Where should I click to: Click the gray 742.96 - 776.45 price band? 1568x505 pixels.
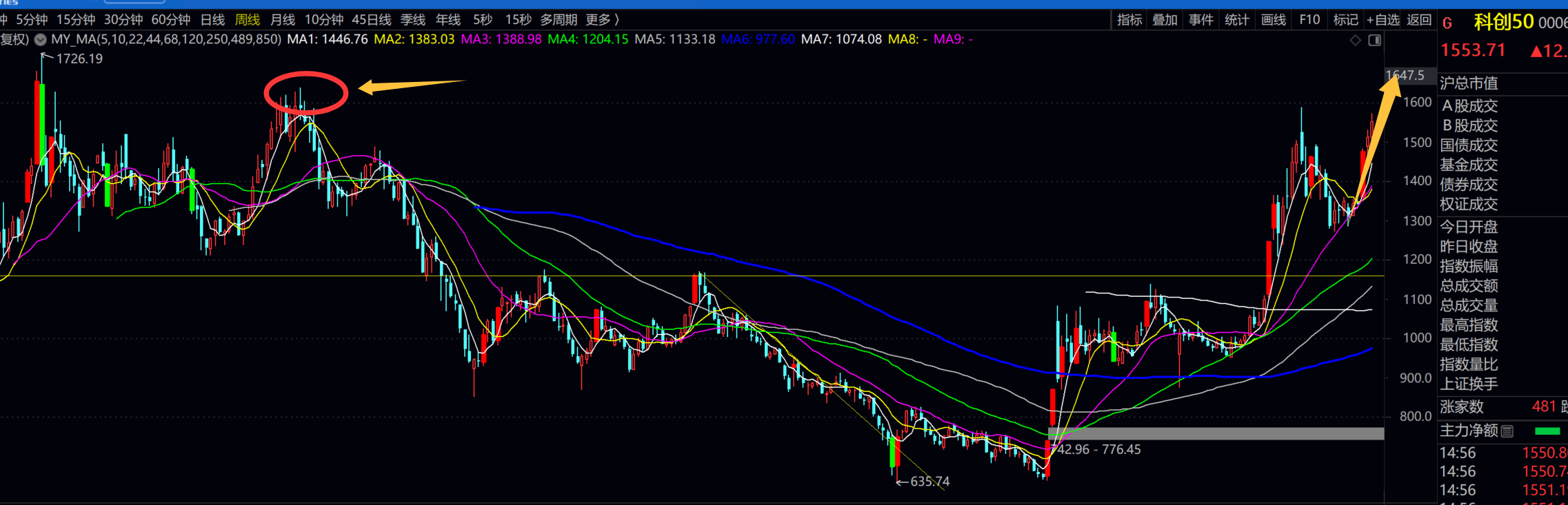[x=1215, y=433]
